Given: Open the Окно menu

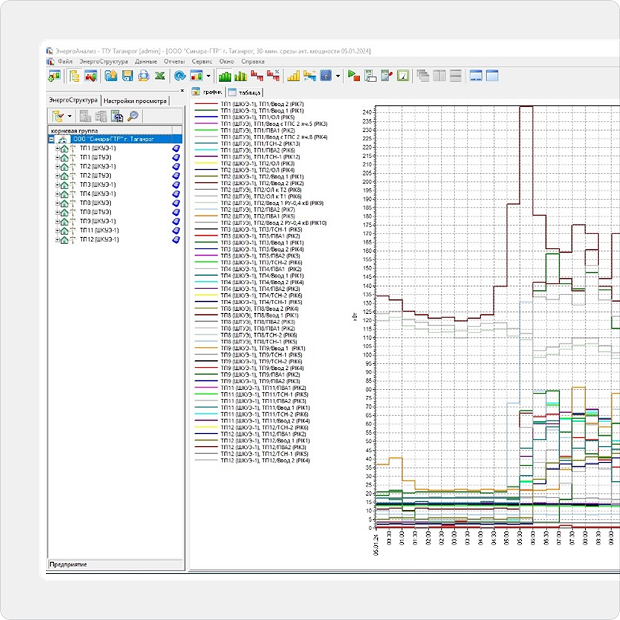Looking at the screenshot, I should 227,62.
